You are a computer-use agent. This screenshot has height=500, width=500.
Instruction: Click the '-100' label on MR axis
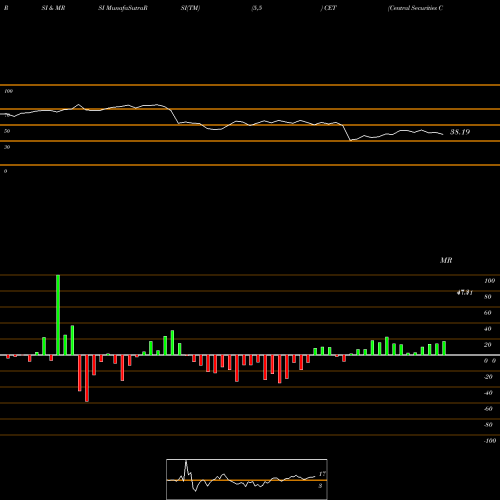490,441
